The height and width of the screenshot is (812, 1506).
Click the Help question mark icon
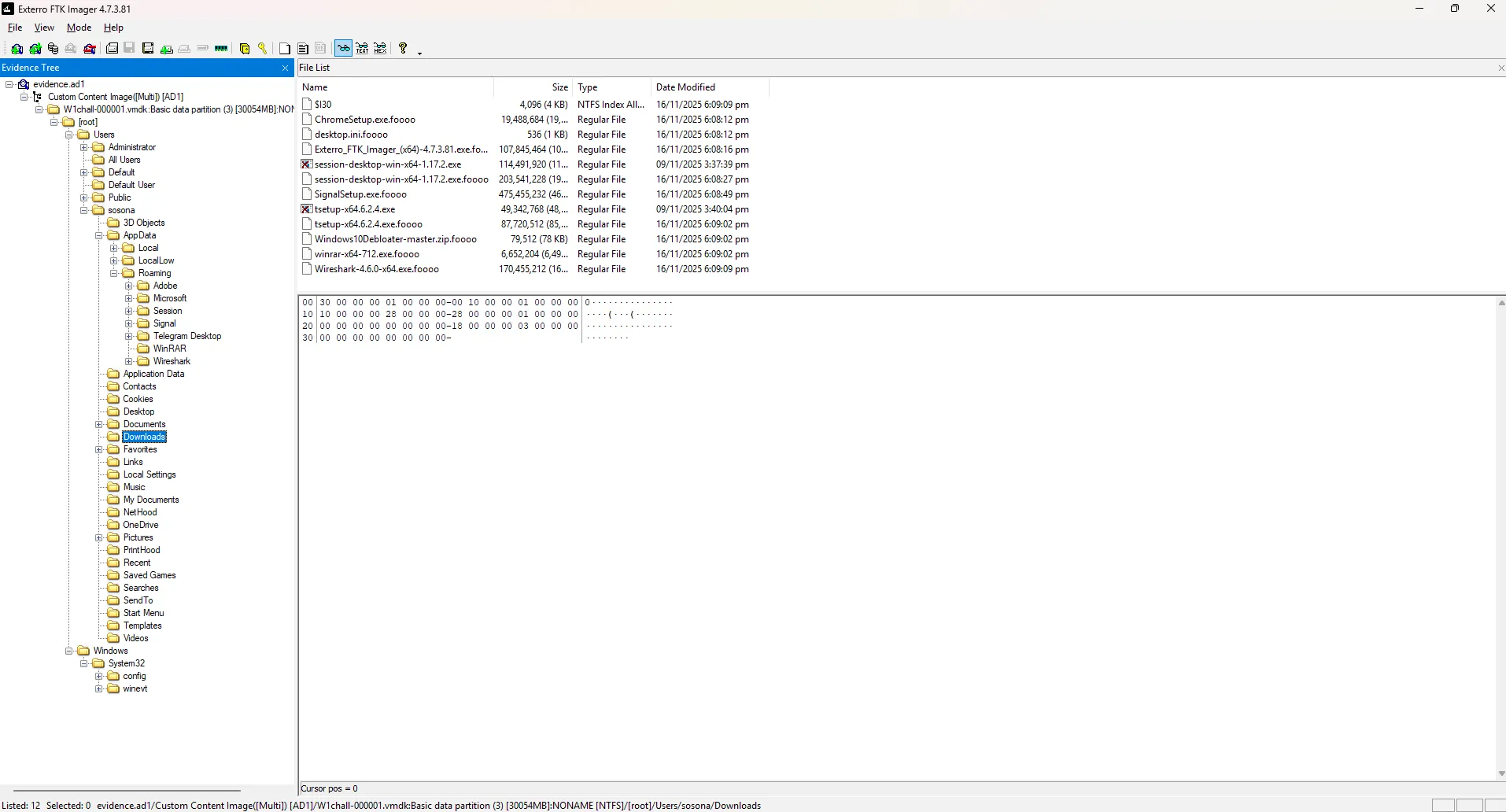click(403, 49)
